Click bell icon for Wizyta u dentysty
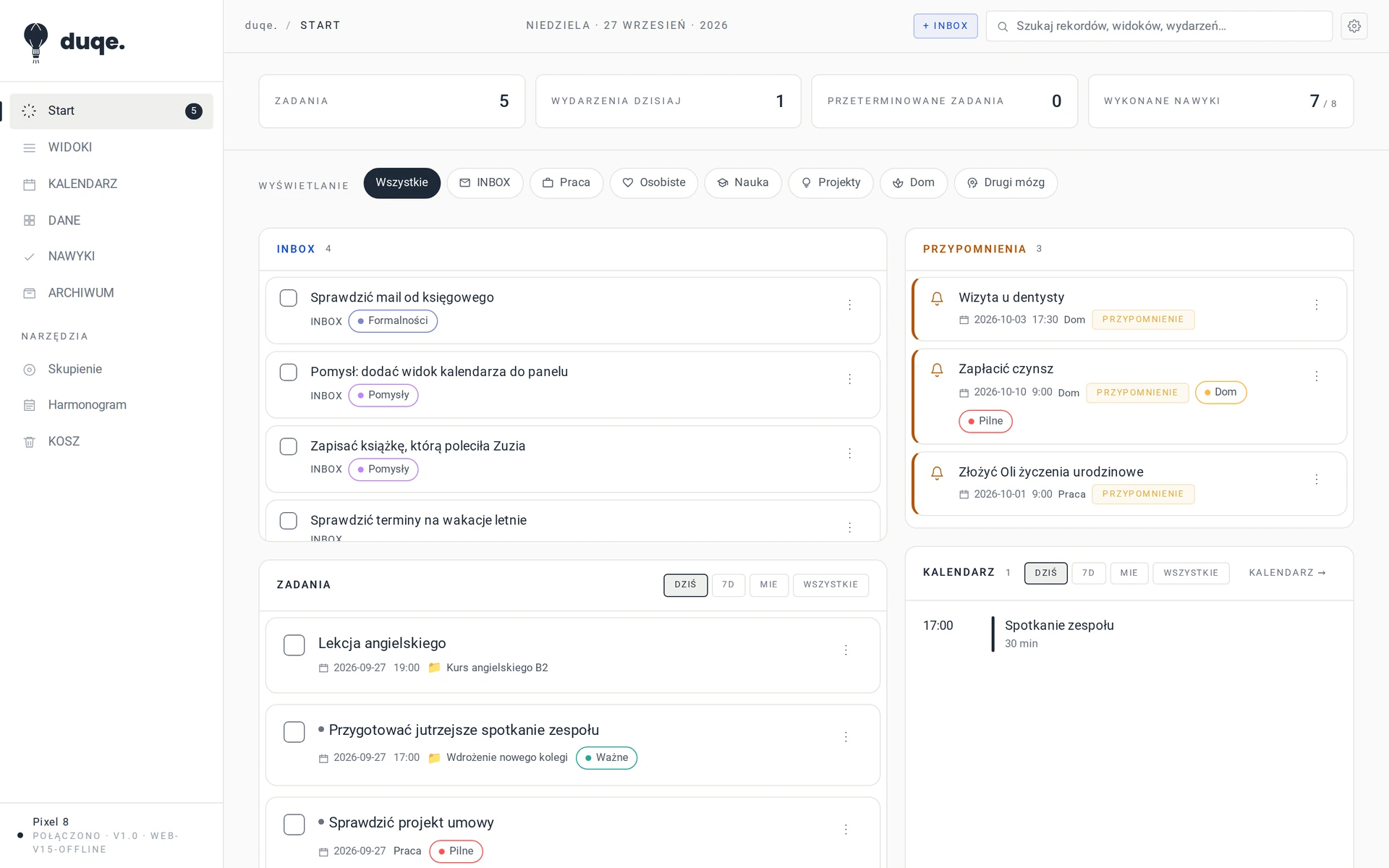1389x868 pixels. click(x=937, y=298)
